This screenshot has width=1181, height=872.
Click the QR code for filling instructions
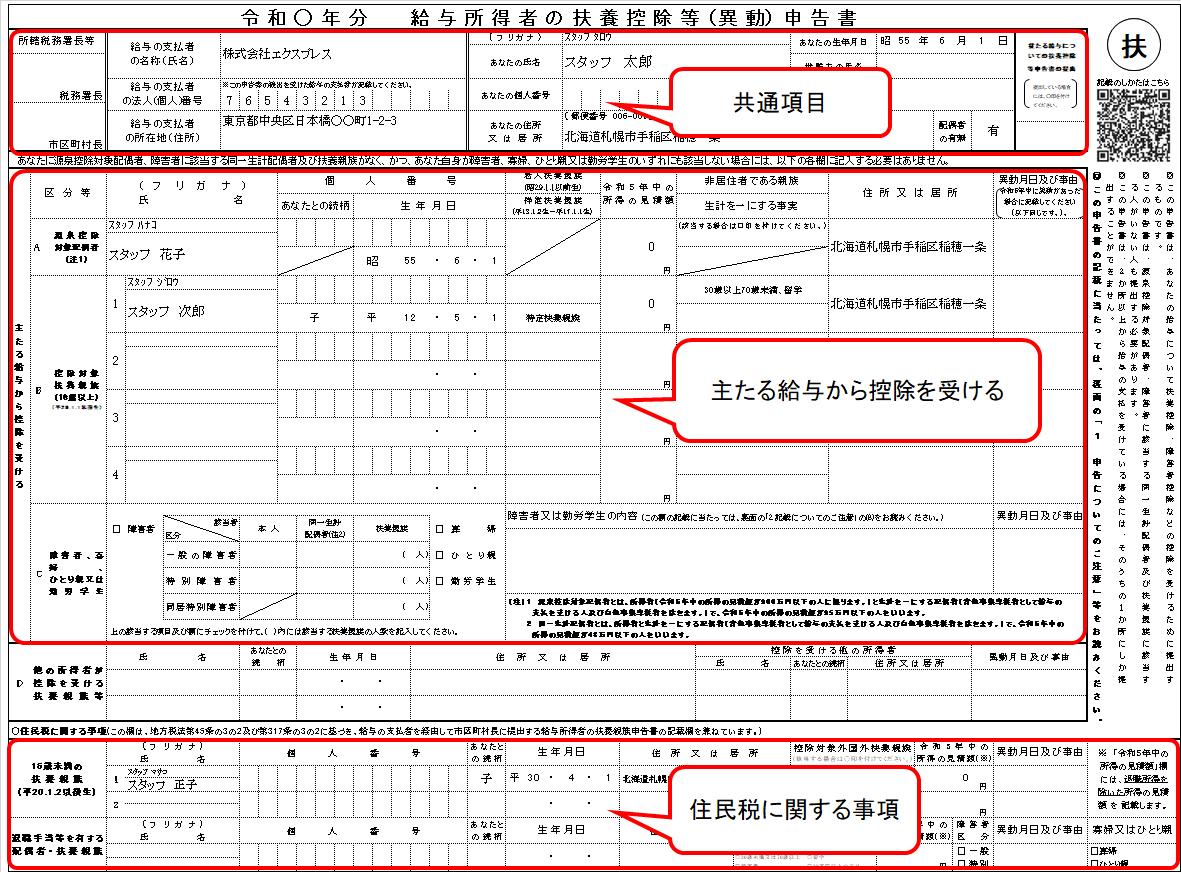(x=1134, y=125)
